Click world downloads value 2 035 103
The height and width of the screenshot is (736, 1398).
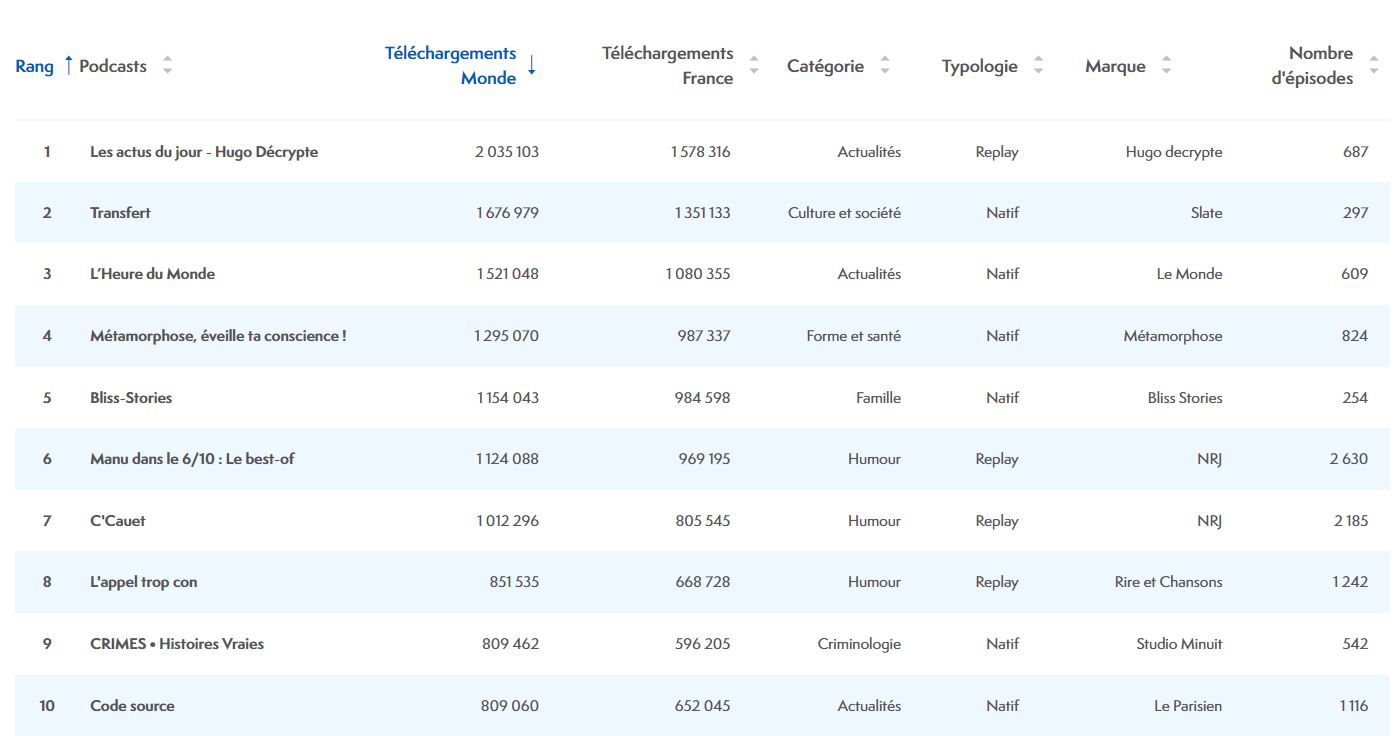(507, 152)
